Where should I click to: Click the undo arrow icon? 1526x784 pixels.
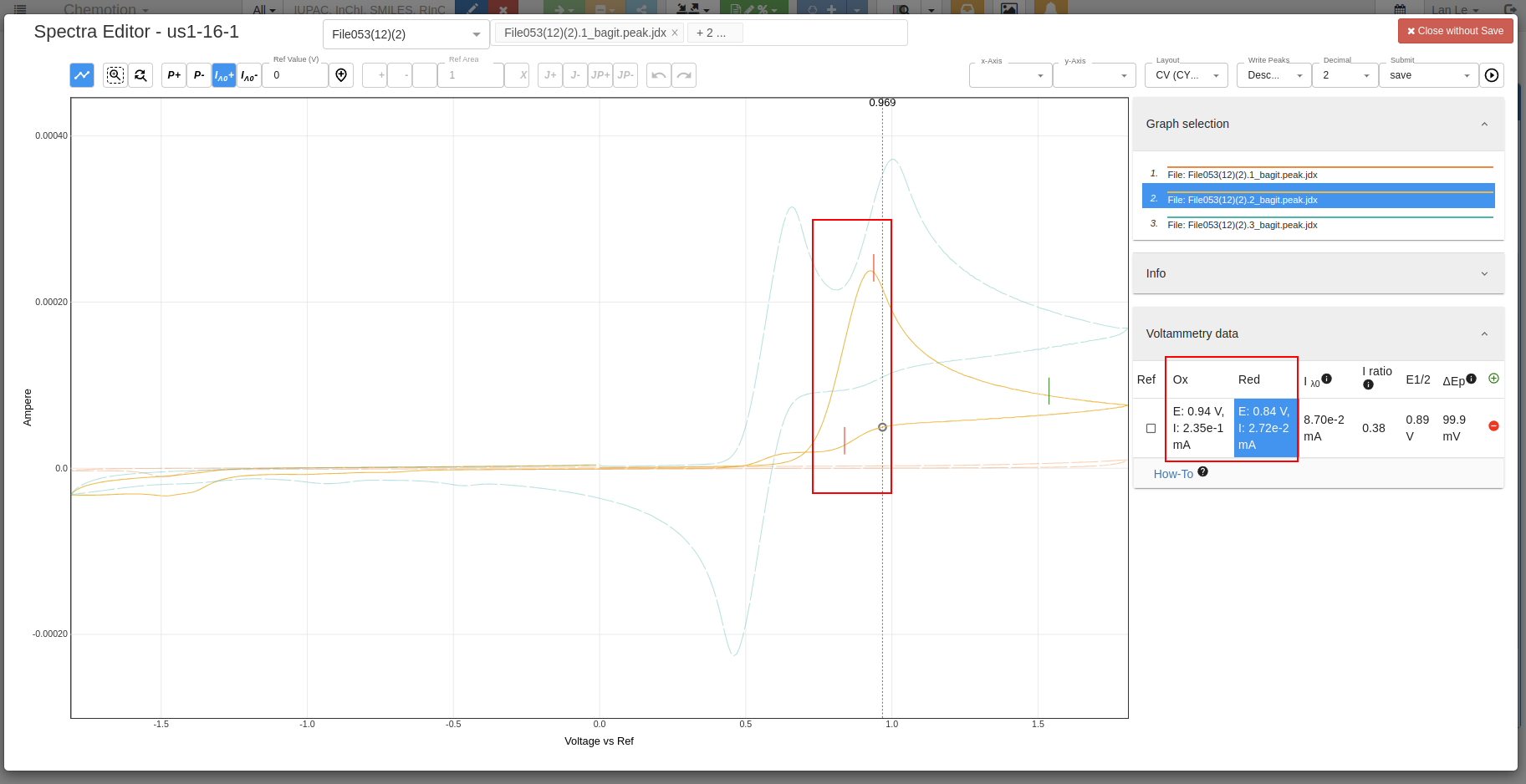tap(659, 75)
